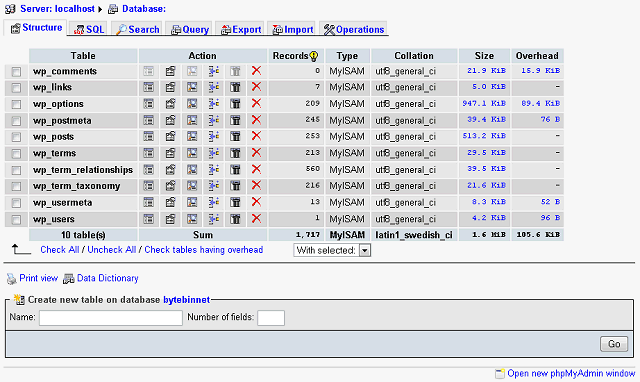The height and width of the screenshot is (382, 640).
Task: Open the Export tab
Action: [240, 29]
